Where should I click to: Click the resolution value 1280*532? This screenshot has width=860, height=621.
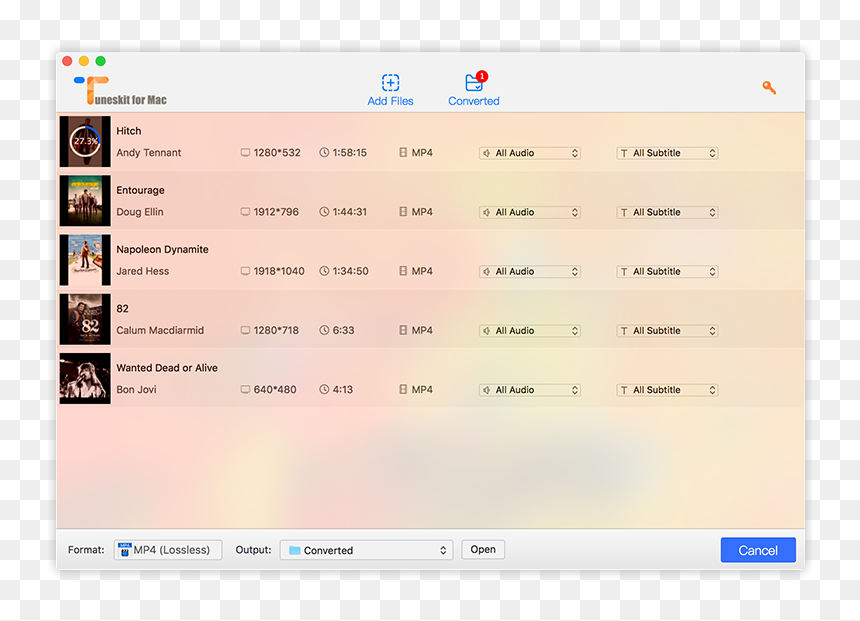pyautogui.click(x=277, y=153)
